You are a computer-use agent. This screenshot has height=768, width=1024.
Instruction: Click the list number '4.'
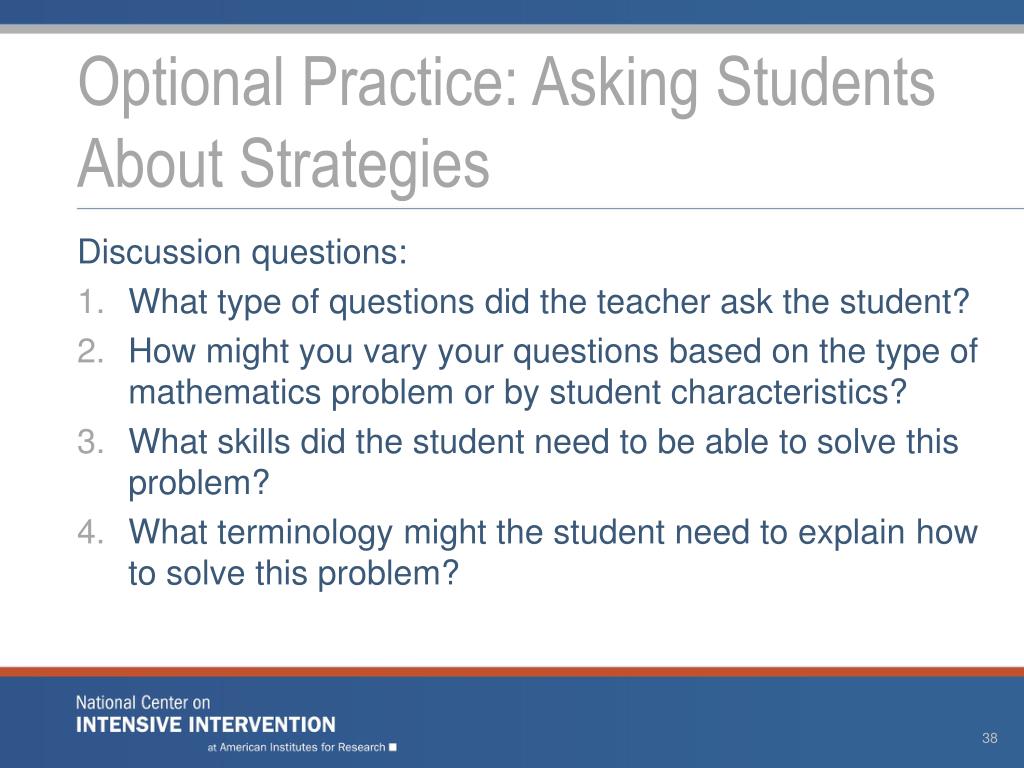[x=91, y=532]
